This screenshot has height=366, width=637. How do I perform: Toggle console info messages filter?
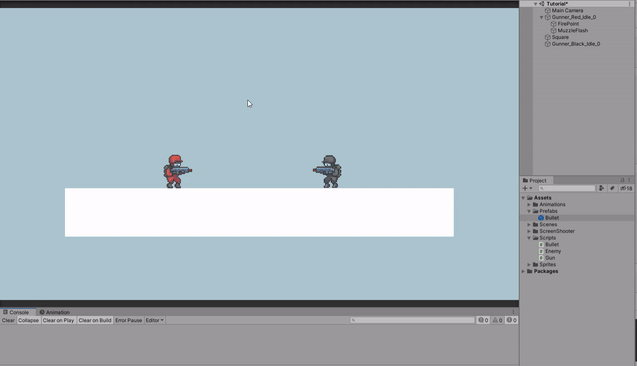[x=483, y=320]
